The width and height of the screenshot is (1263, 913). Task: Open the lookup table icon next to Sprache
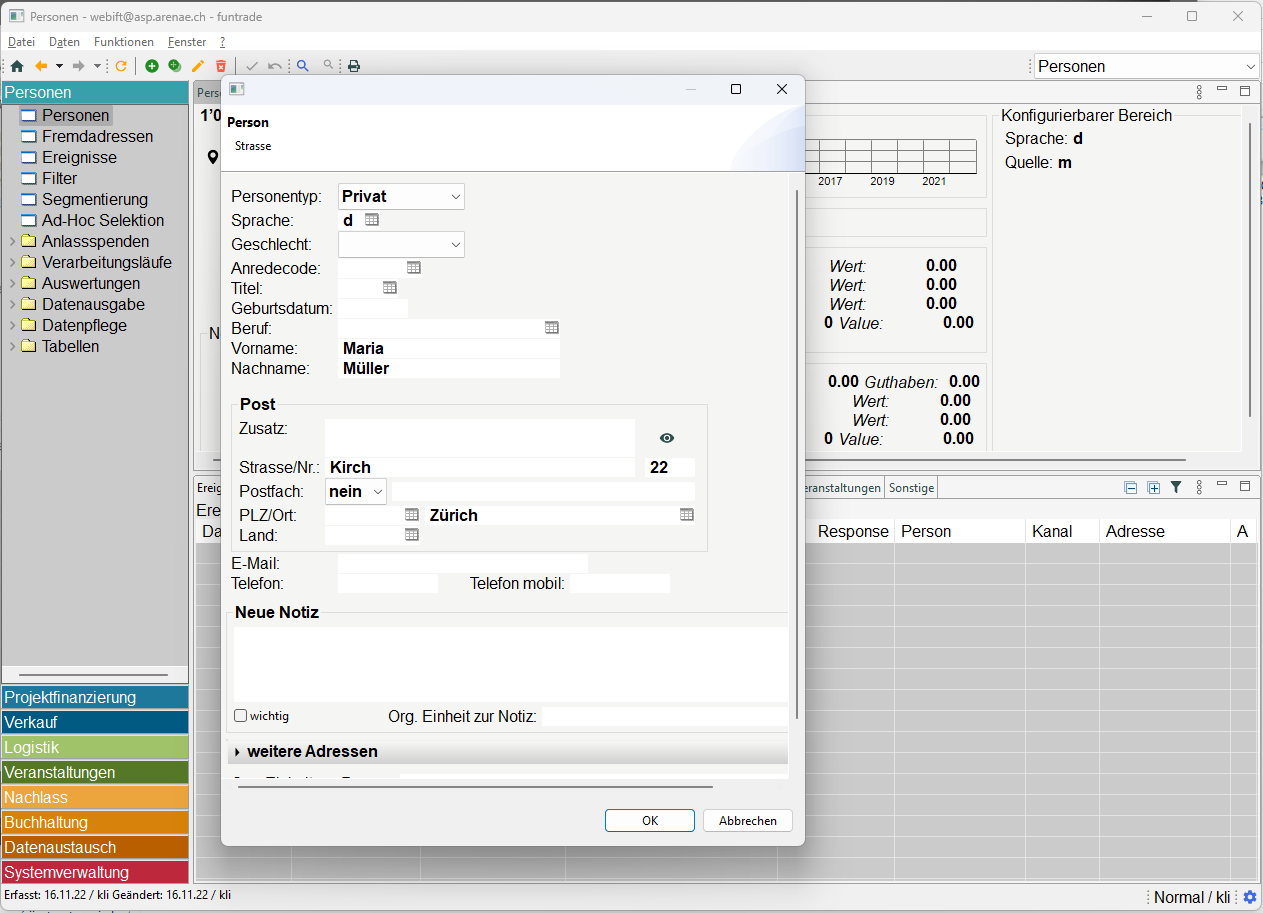pyautogui.click(x=372, y=220)
